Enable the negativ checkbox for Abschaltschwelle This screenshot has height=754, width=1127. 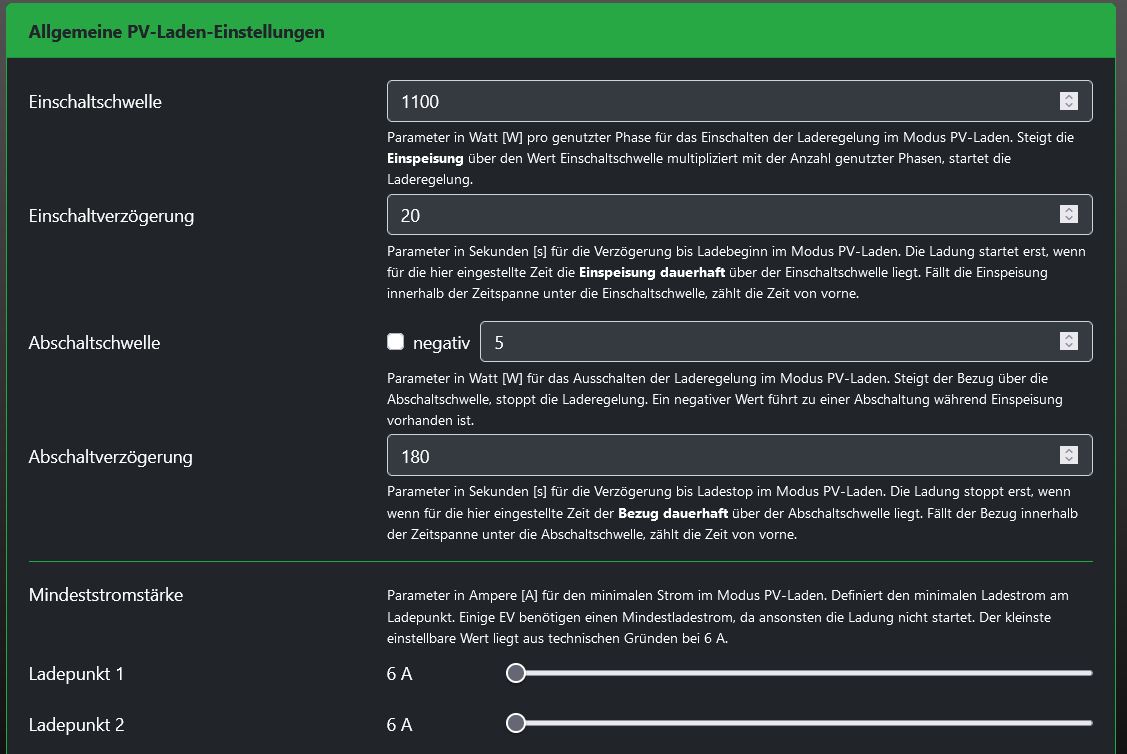tap(396, 342)
